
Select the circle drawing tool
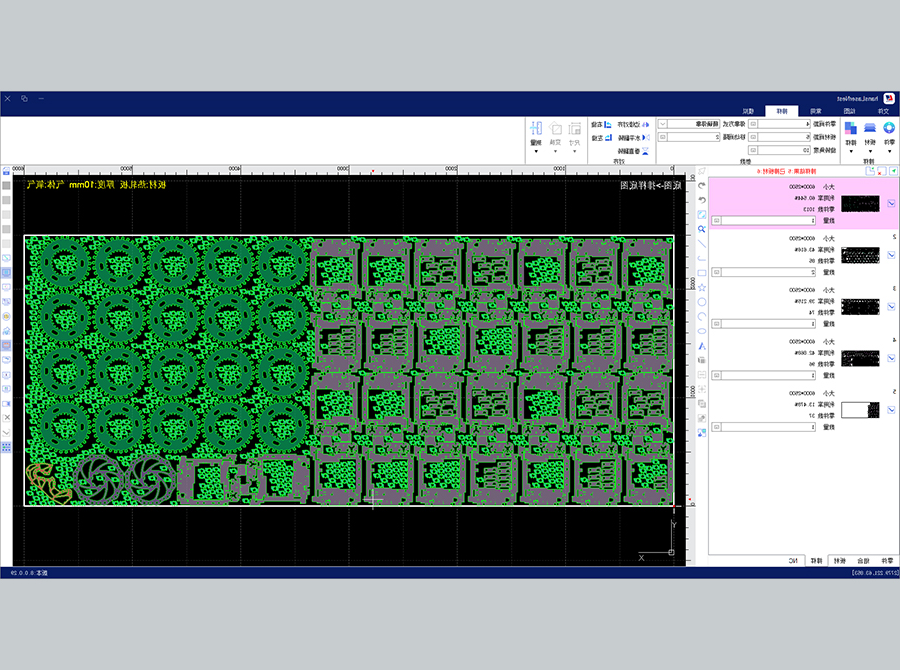pos(701,302)
